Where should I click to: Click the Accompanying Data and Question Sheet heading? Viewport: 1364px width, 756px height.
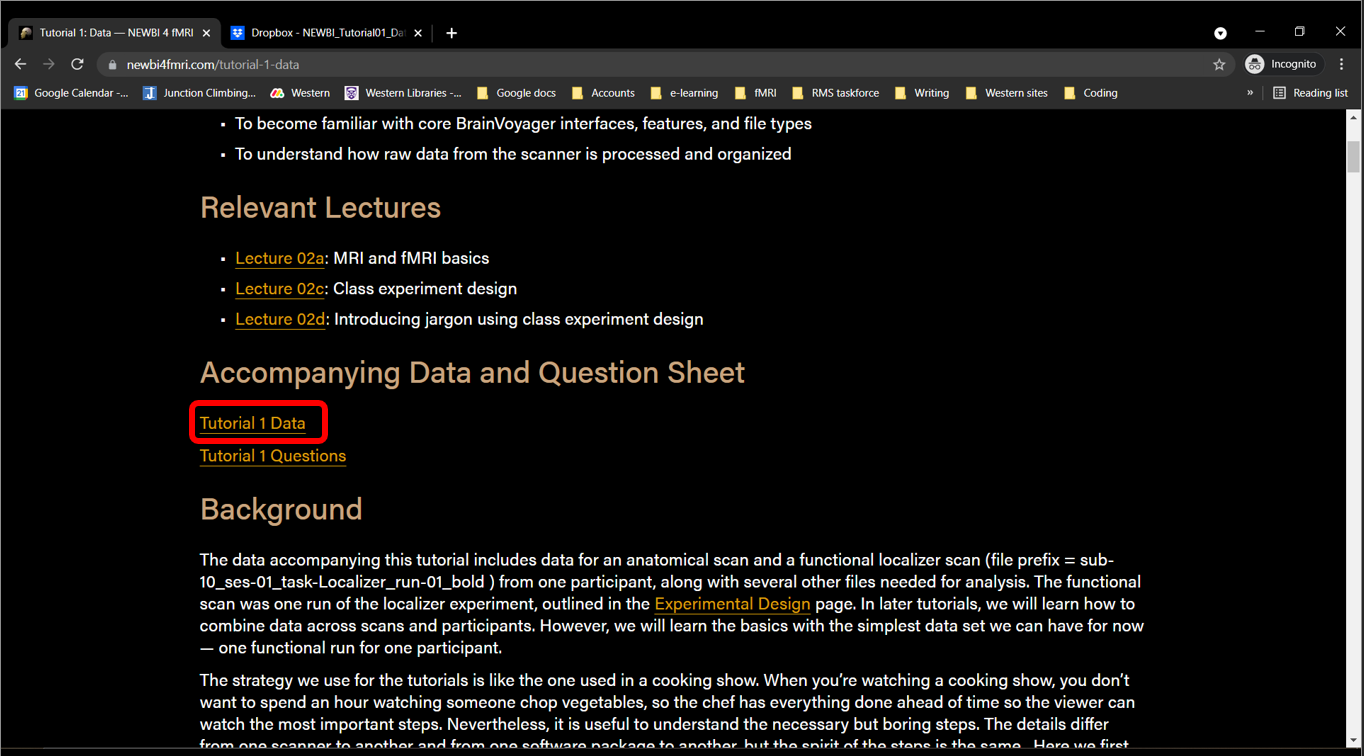472,373
